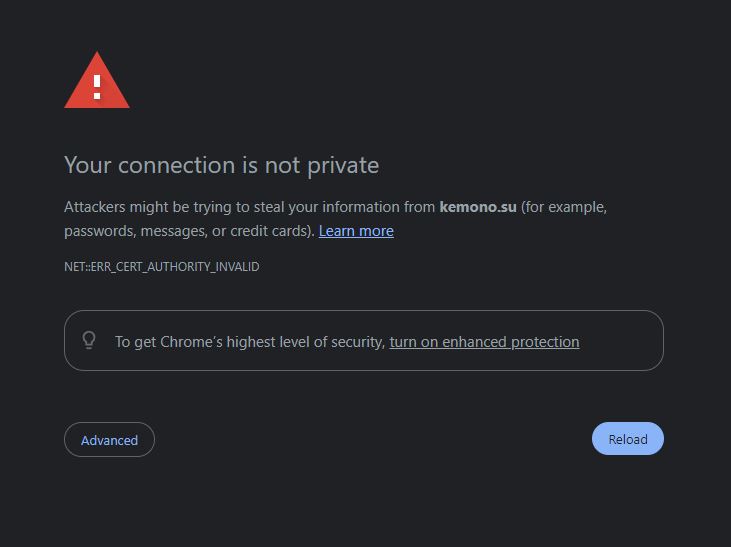Viewport: 731px width, 547px height.
Task: Reload the page with Reload button
Action: tap(628, 439)
